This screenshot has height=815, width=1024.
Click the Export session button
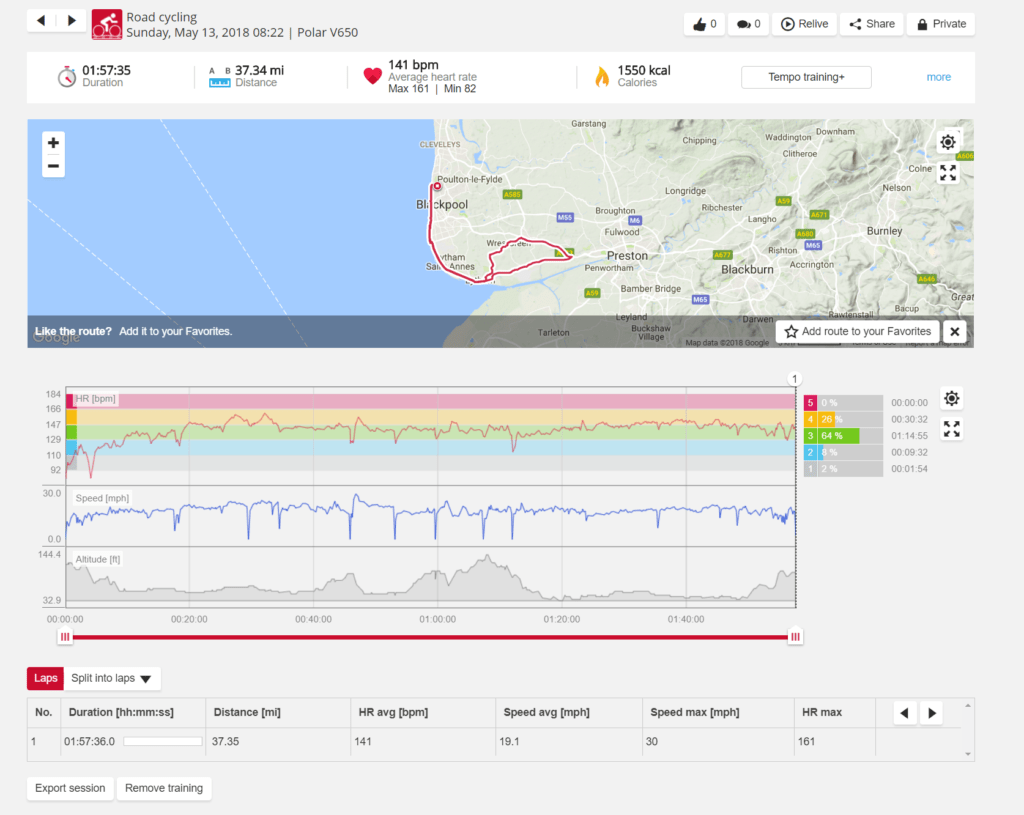pyautogui.click(x=70, y=788)
